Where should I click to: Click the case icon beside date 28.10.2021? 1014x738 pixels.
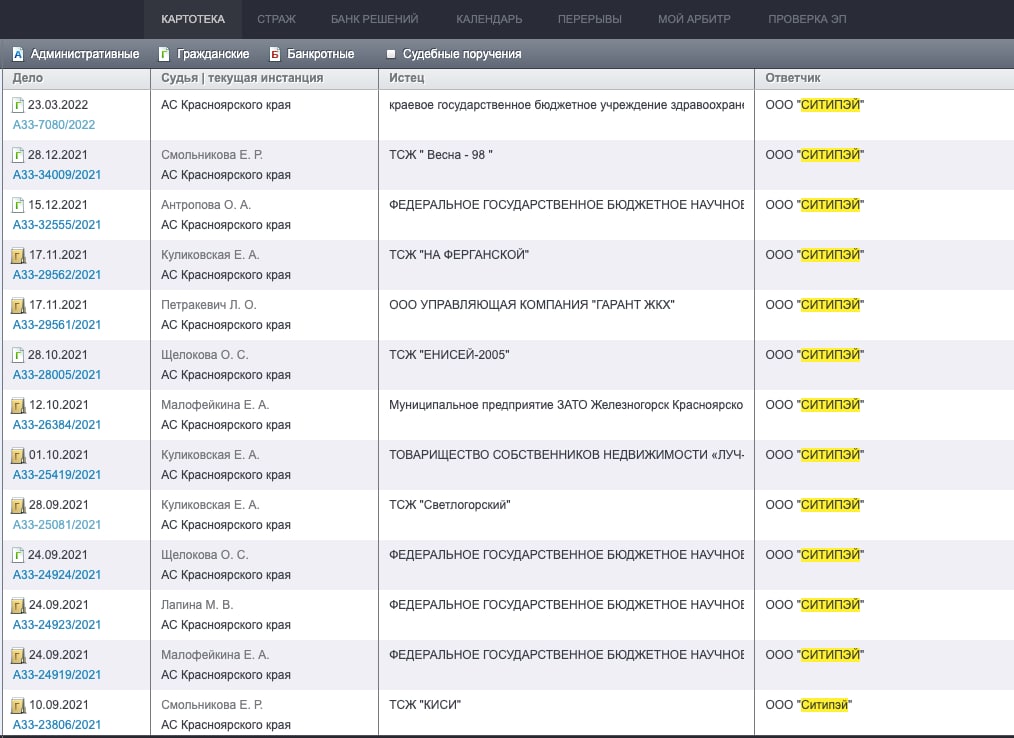[18, 355]
